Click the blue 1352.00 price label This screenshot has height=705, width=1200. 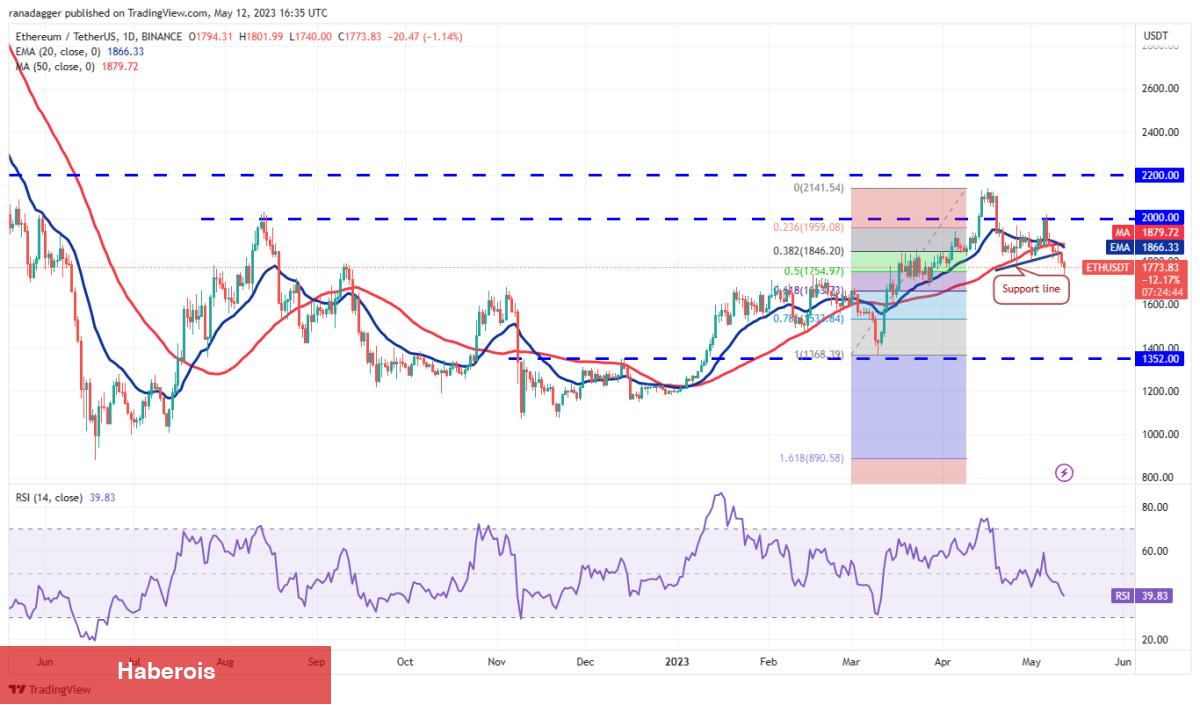[1161, 359]
